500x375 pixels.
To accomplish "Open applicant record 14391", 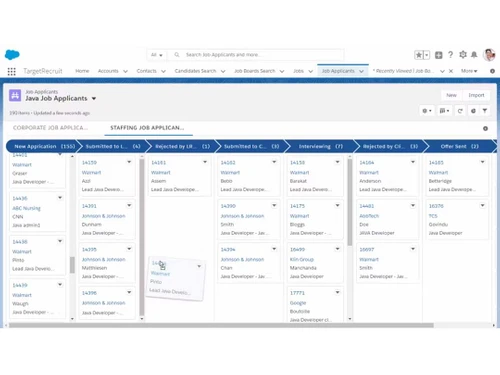I will coord(89,206).
